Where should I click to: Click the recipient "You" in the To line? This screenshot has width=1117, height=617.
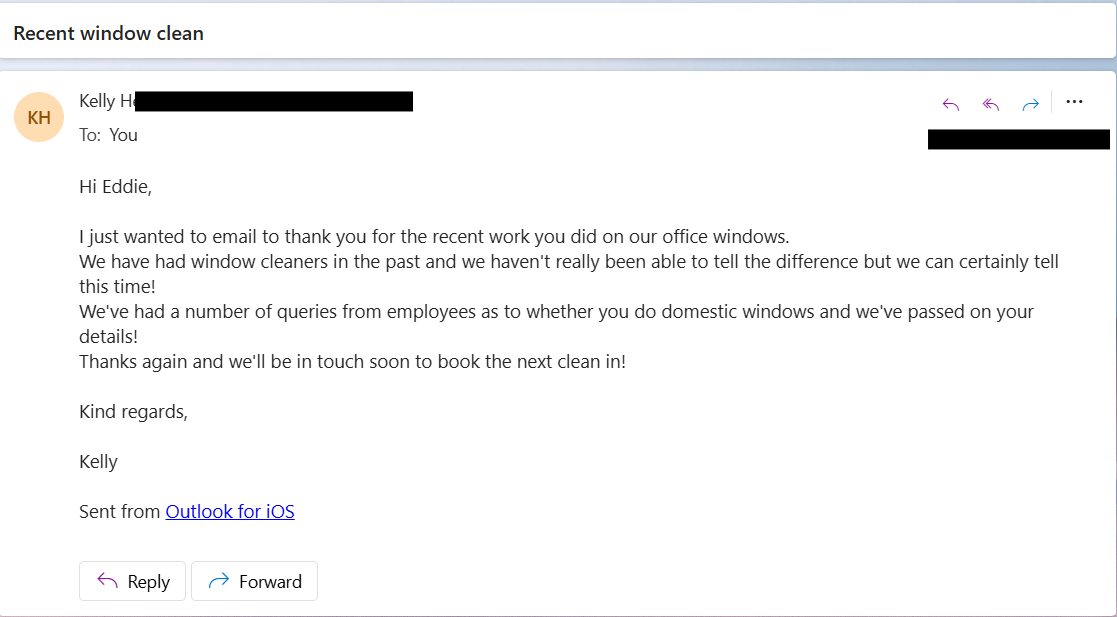pyautogui.click(x=124, y=135)
